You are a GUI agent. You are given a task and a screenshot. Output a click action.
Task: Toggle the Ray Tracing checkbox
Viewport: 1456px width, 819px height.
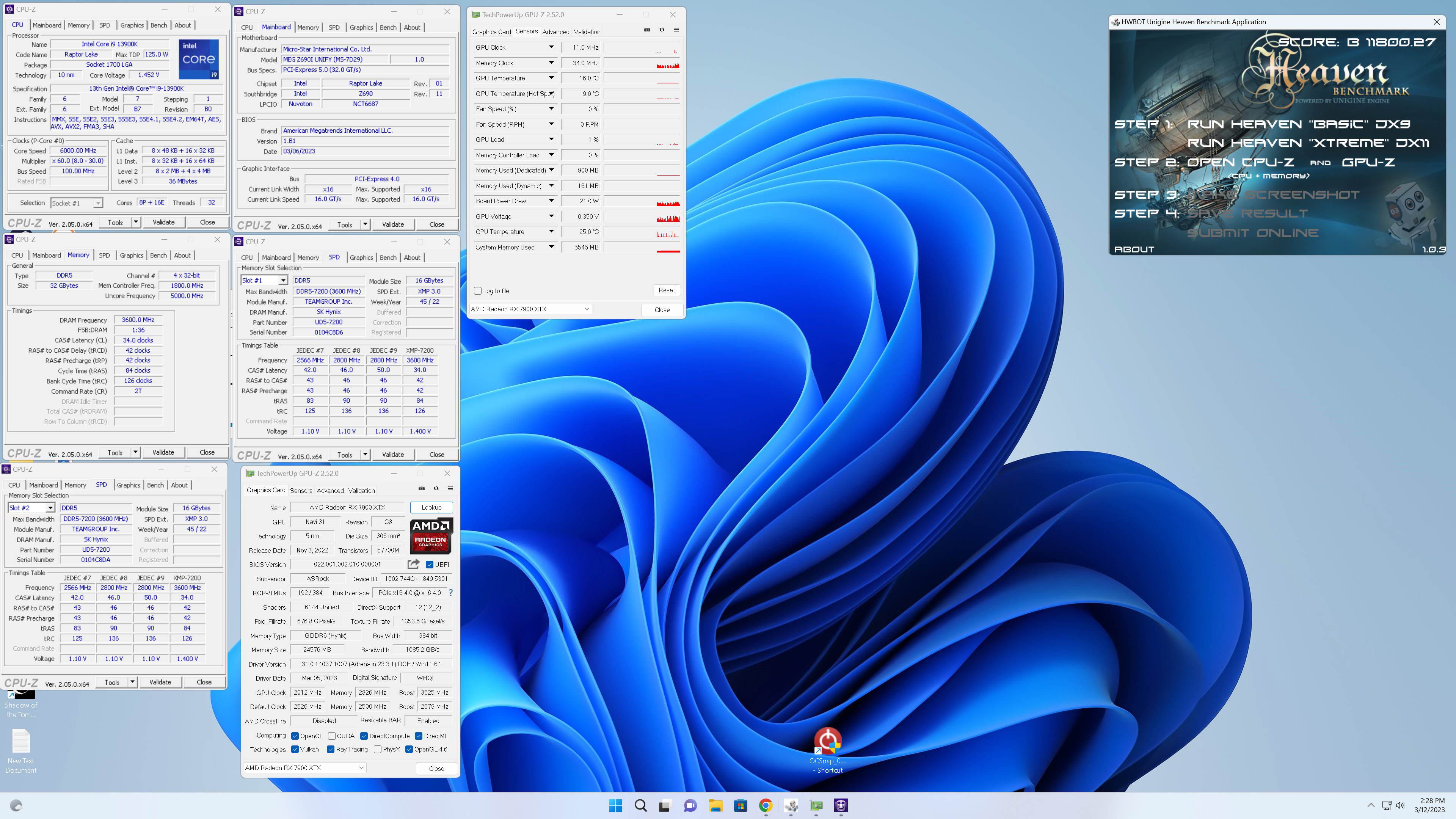click(331, 750)
